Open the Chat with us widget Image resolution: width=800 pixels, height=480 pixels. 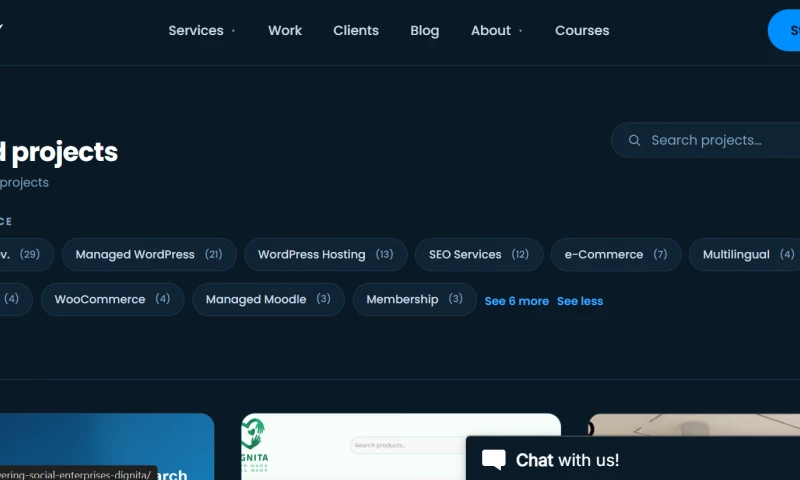633,459
